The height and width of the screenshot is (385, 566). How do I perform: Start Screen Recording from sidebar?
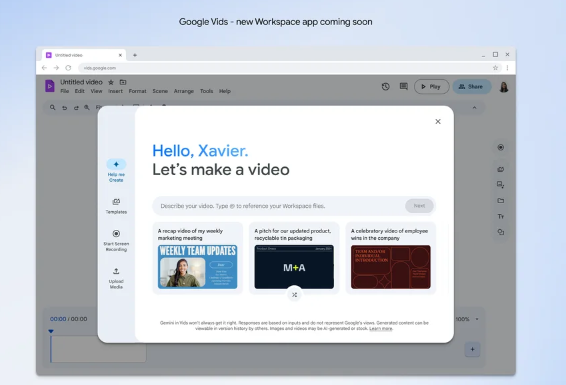coord(116,240)
